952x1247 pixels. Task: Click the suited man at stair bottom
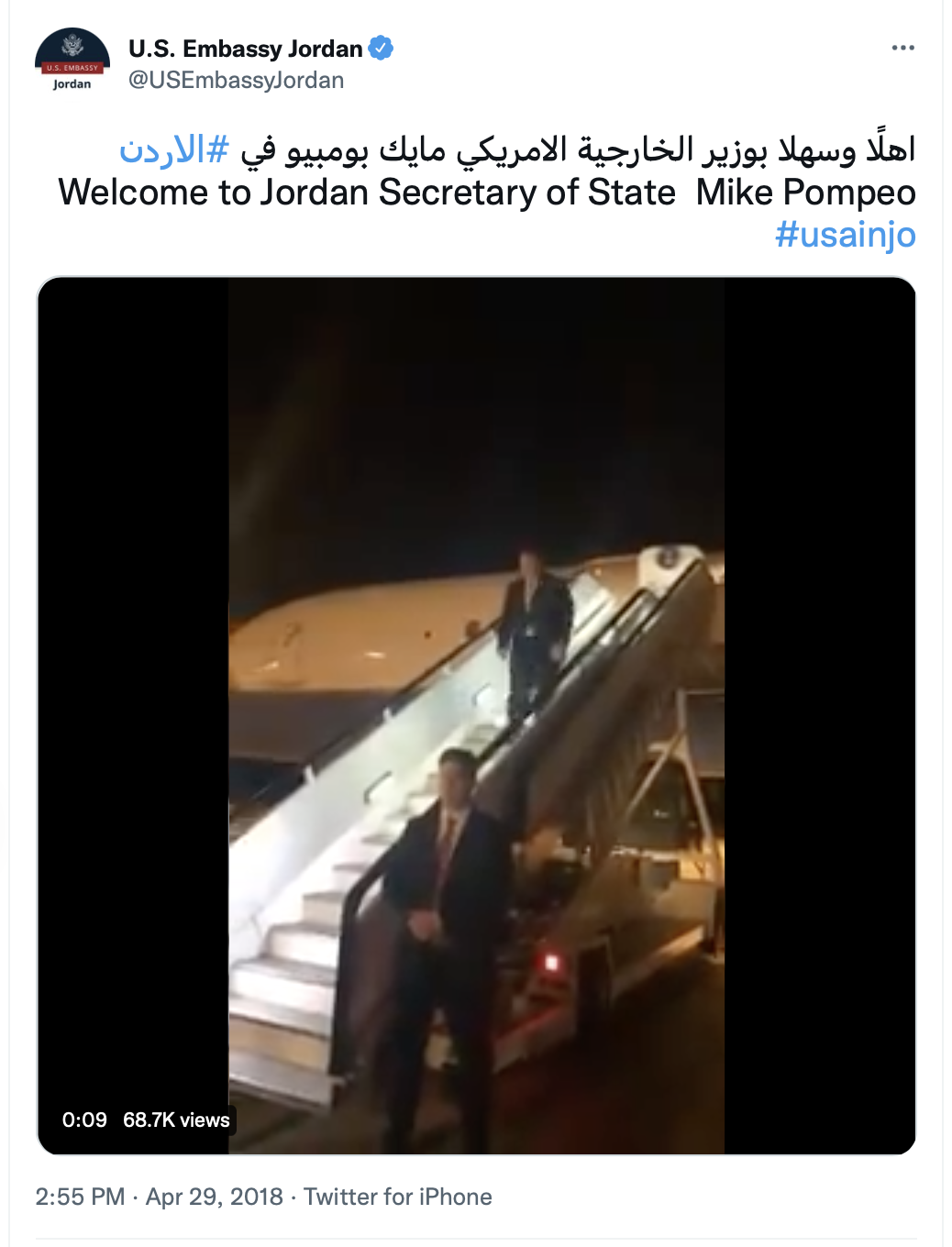(x=445, y=944)
